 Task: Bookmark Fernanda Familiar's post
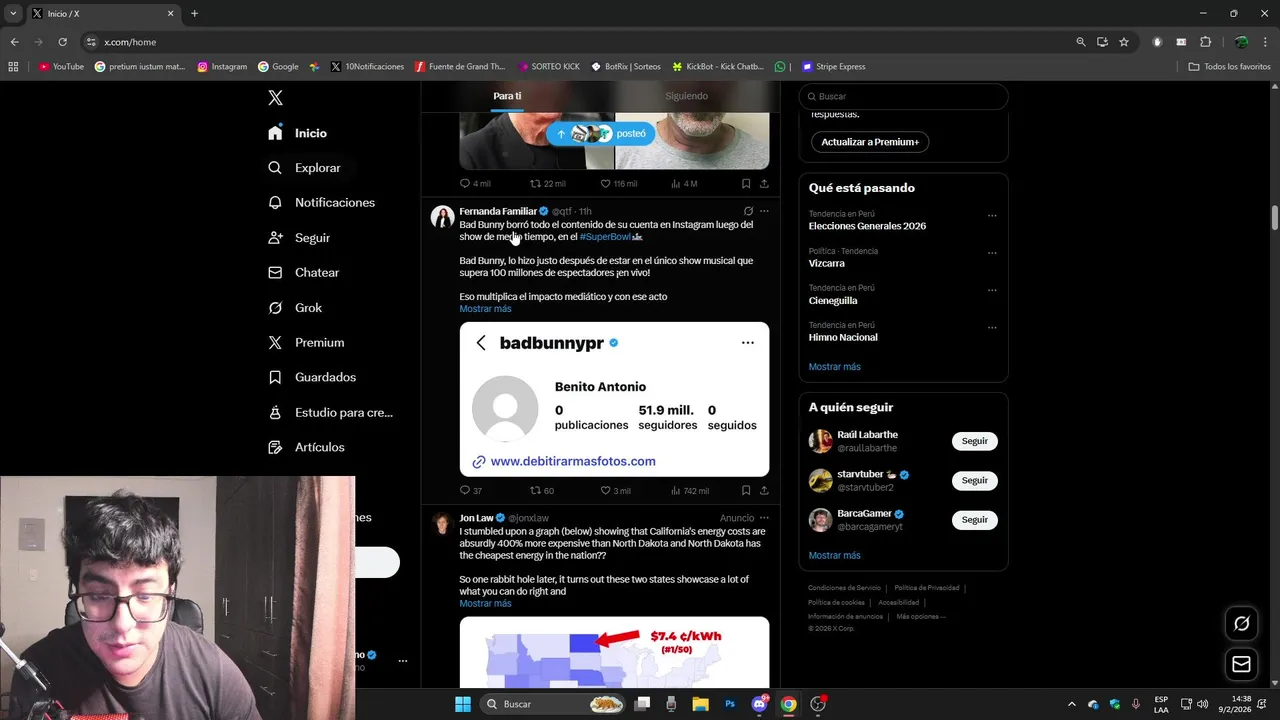click(x=746, y=491)
